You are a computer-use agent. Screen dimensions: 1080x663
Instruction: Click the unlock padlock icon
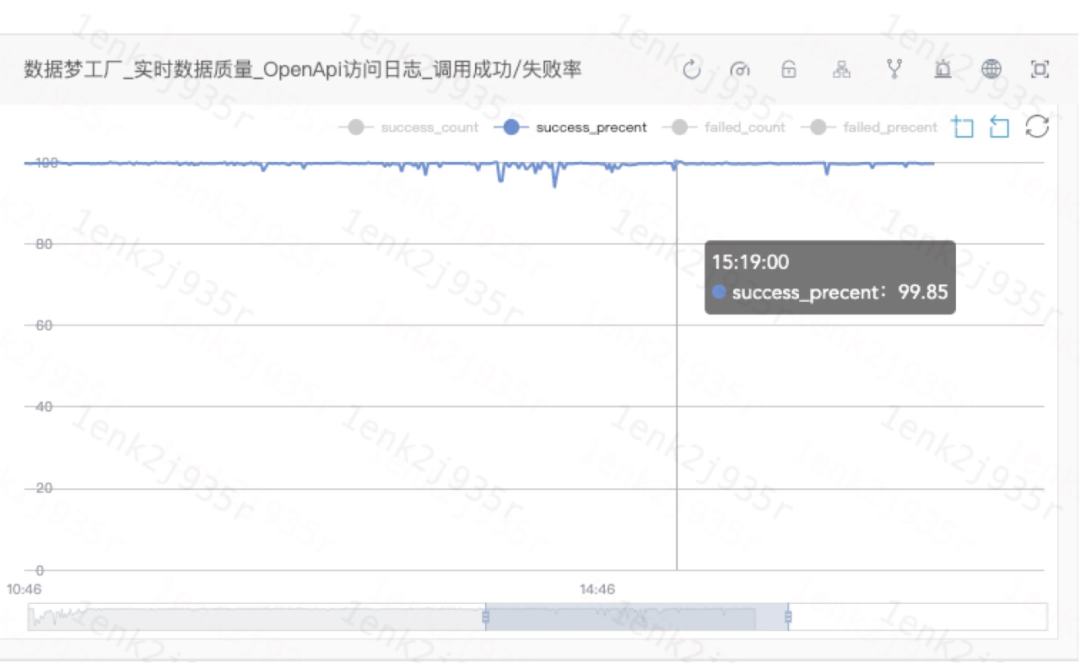click(x=789, y=69)
